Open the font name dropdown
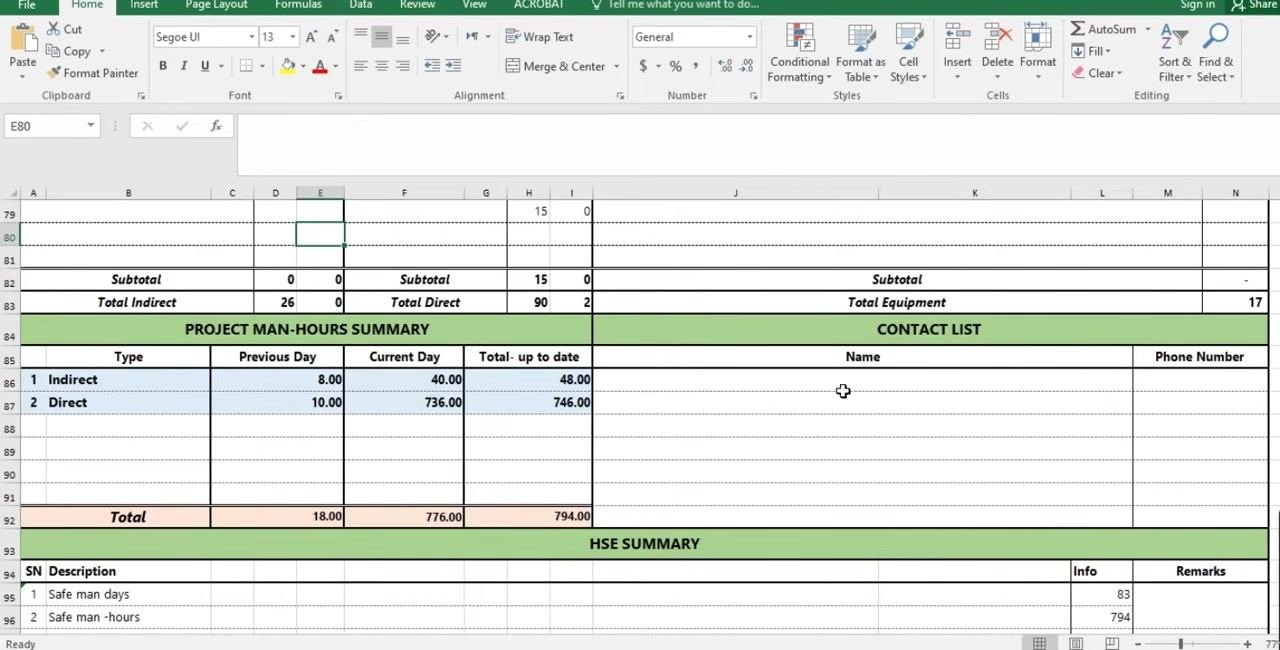This screenshot has height=650, width=1280. (x=251, y=37)
